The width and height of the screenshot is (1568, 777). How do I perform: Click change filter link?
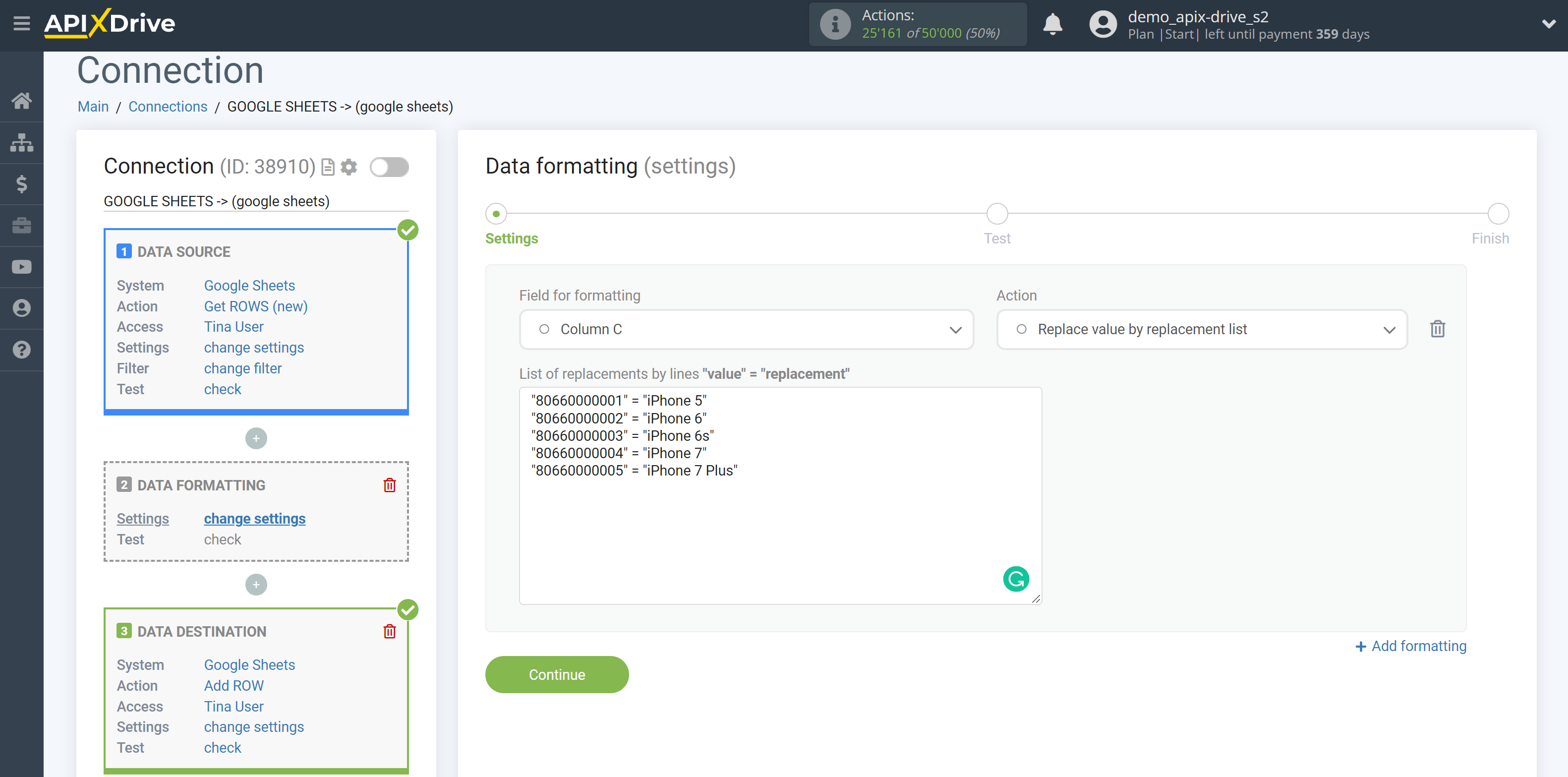click(x=243, y=368)
